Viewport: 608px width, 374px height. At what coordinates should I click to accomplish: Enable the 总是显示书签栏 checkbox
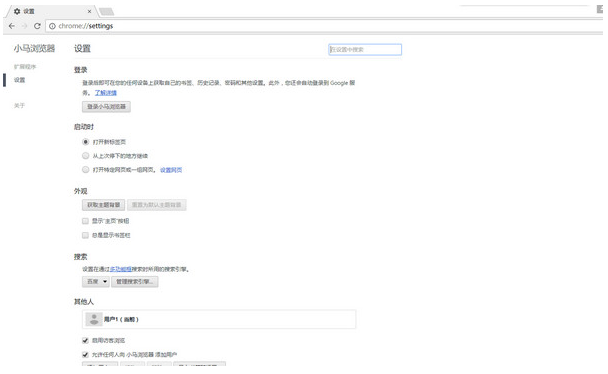85,235
